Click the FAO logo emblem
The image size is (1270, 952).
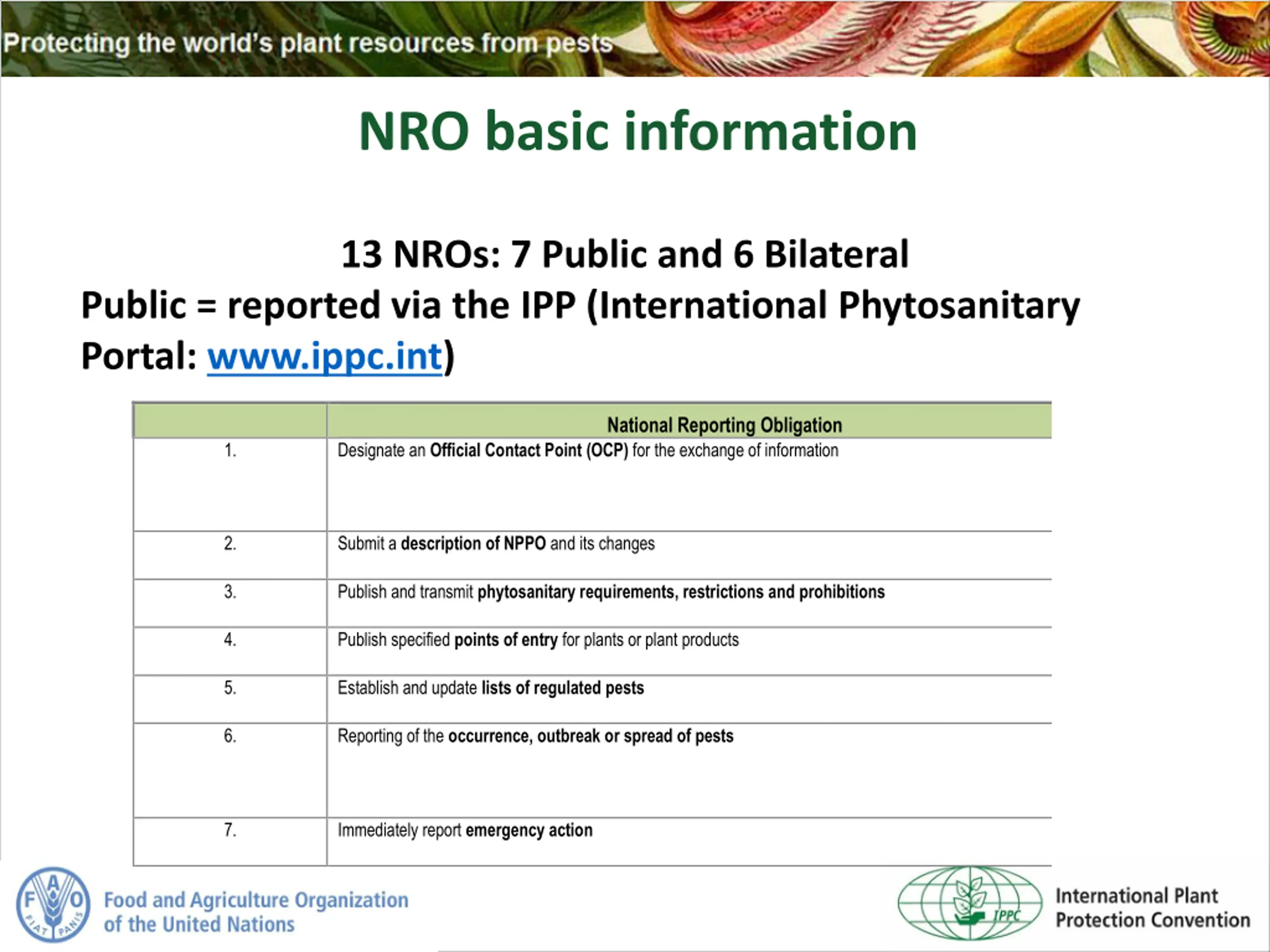(x=53, y=904)
